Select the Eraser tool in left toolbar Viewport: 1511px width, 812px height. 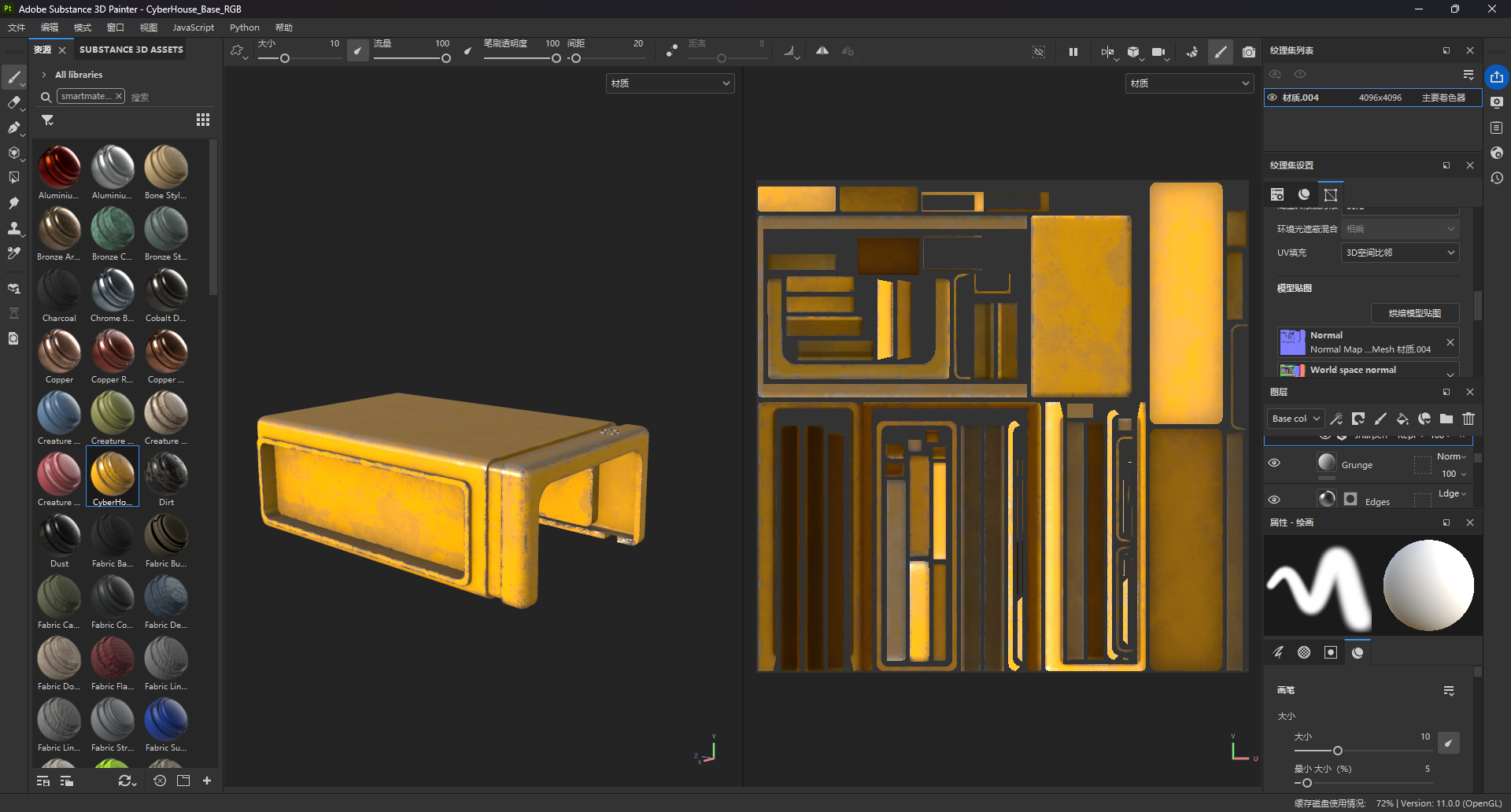[14, 102]
